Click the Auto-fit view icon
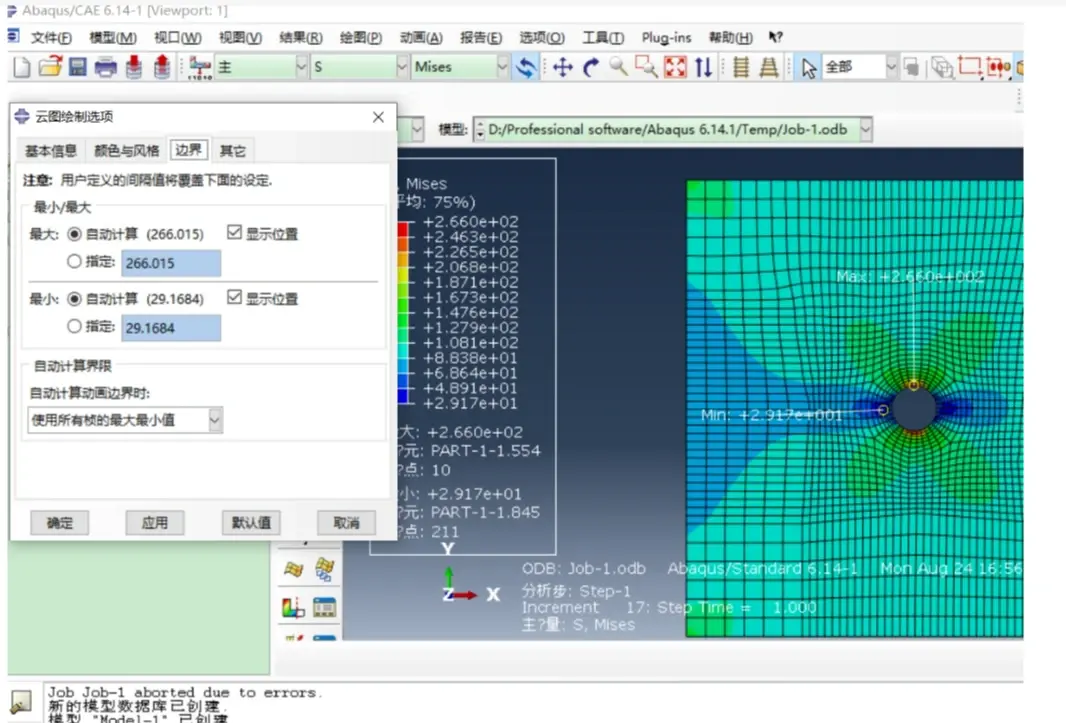1066x723 pixels. pos(676,67)
